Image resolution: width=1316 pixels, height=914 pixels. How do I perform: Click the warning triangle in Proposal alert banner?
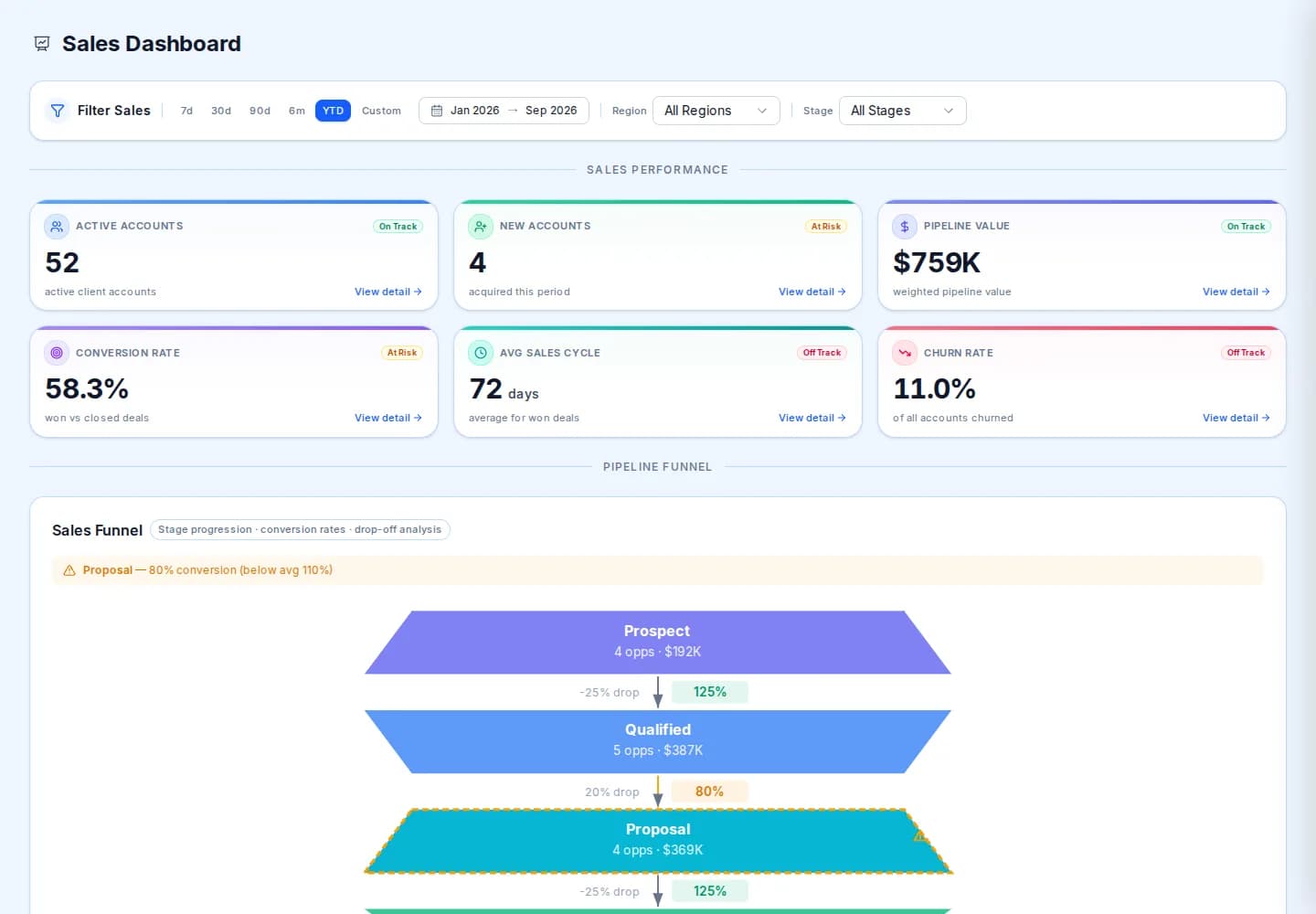click(x=69, y=570)
